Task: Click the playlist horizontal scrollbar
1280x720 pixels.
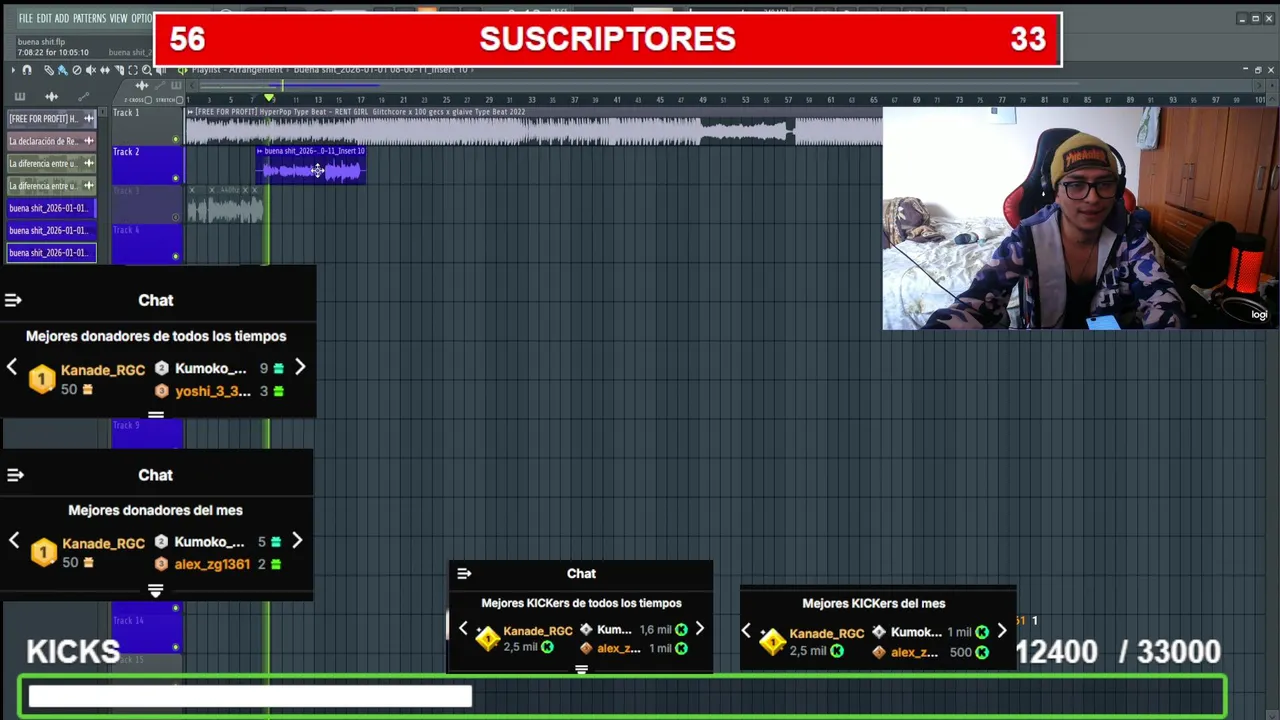Action: (x=725, y=85)
